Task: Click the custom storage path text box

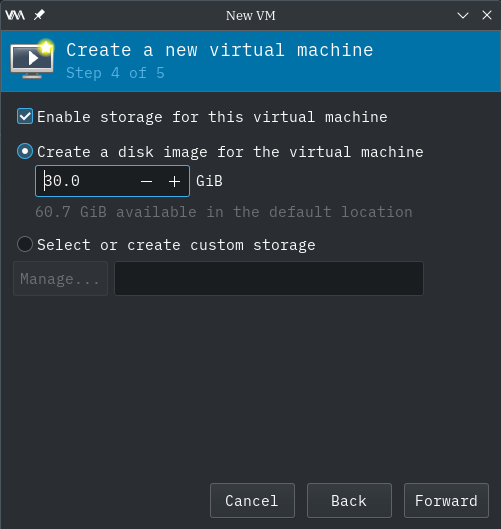Action: [269, 279]
